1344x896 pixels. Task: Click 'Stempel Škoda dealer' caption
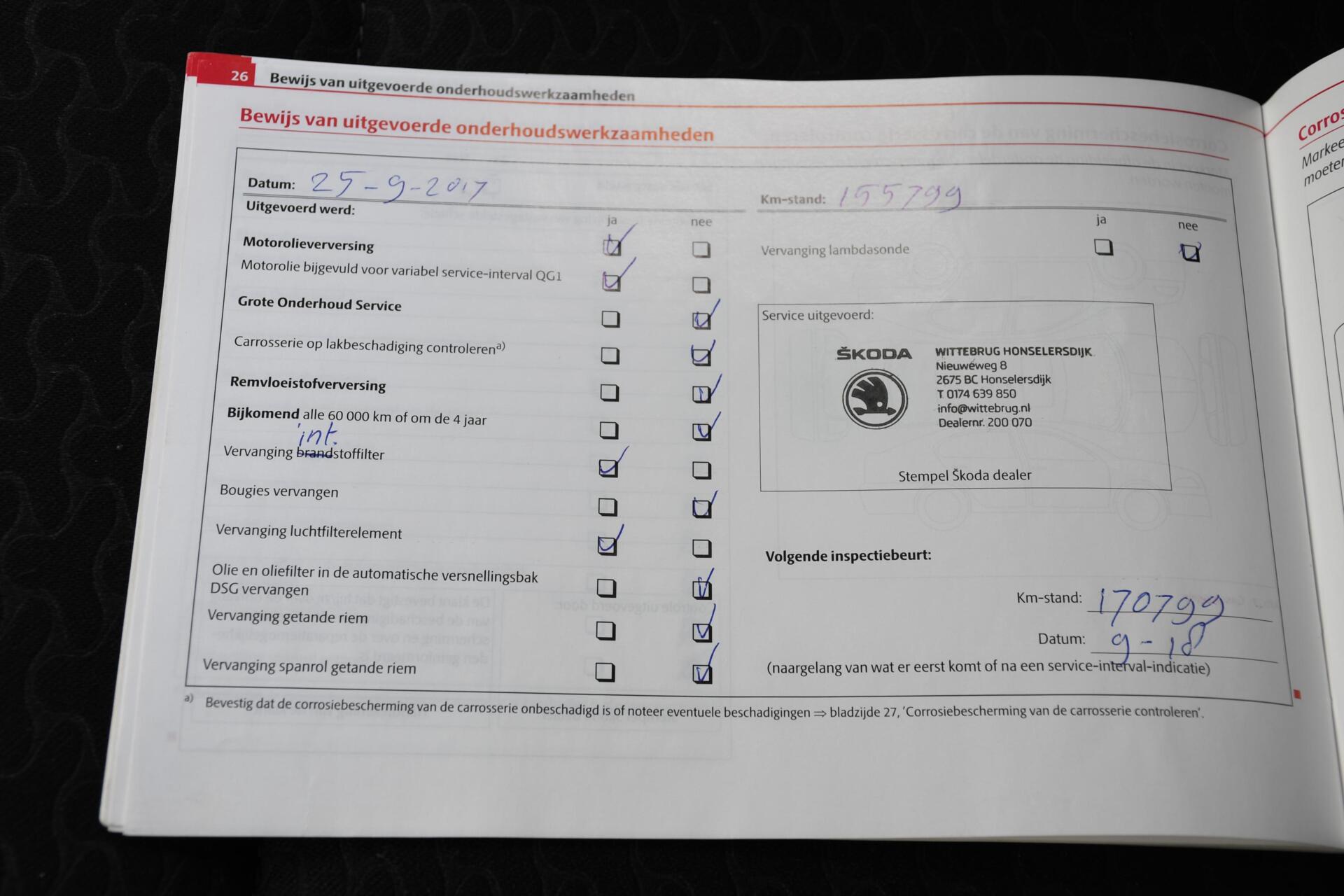[965, 475]
